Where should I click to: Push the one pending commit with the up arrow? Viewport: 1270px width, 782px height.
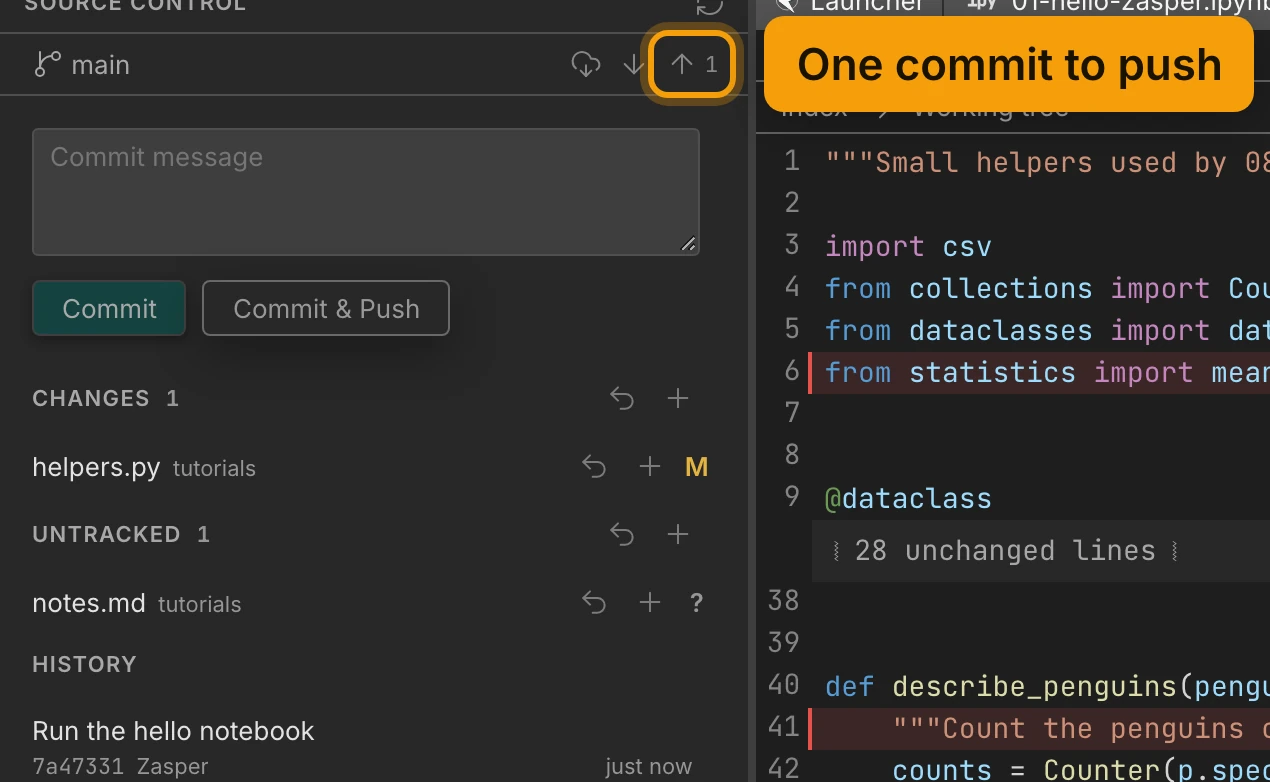(694, 65)
